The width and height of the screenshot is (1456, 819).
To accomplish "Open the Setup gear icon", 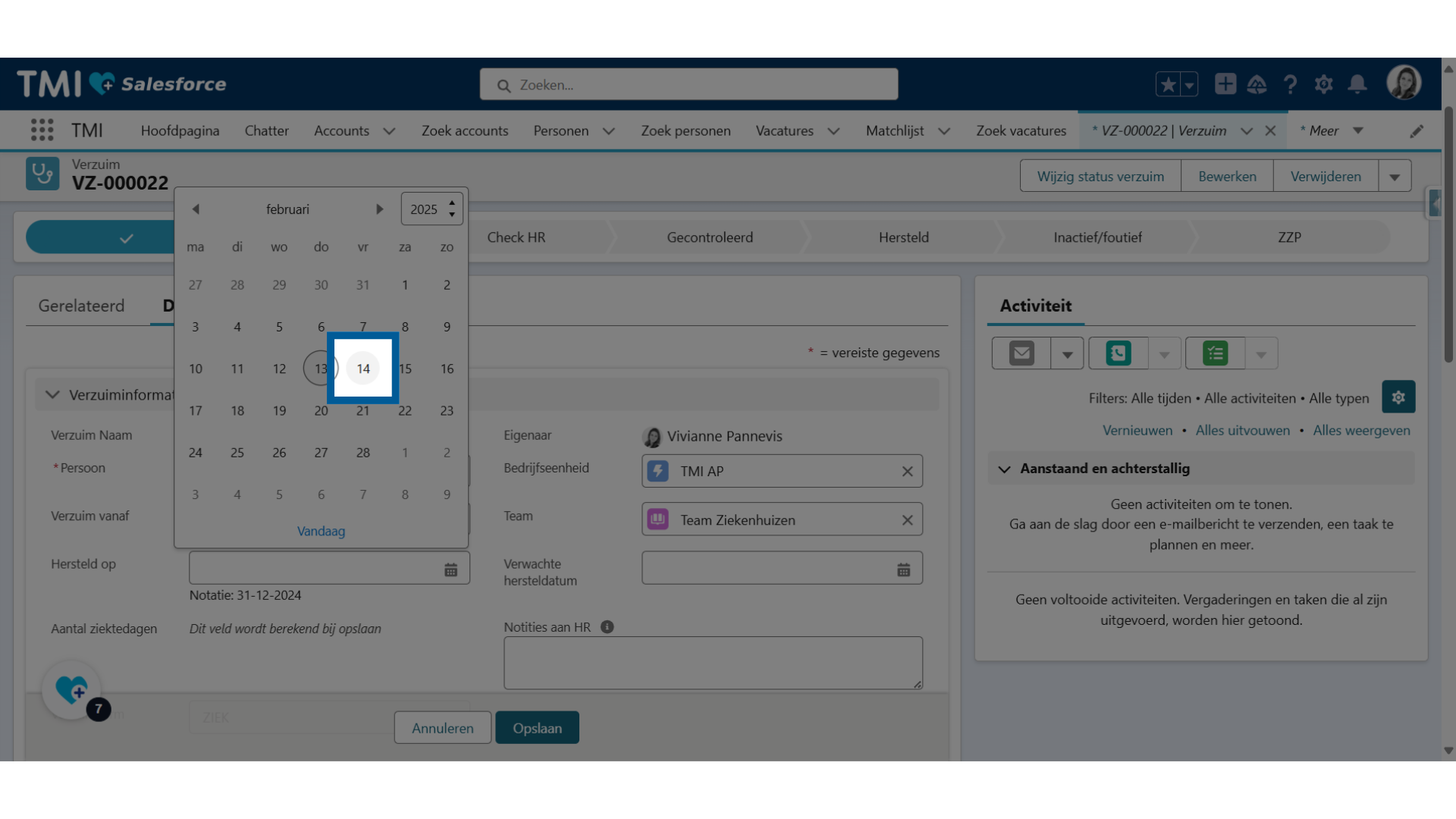I will tap(1323, 84).
